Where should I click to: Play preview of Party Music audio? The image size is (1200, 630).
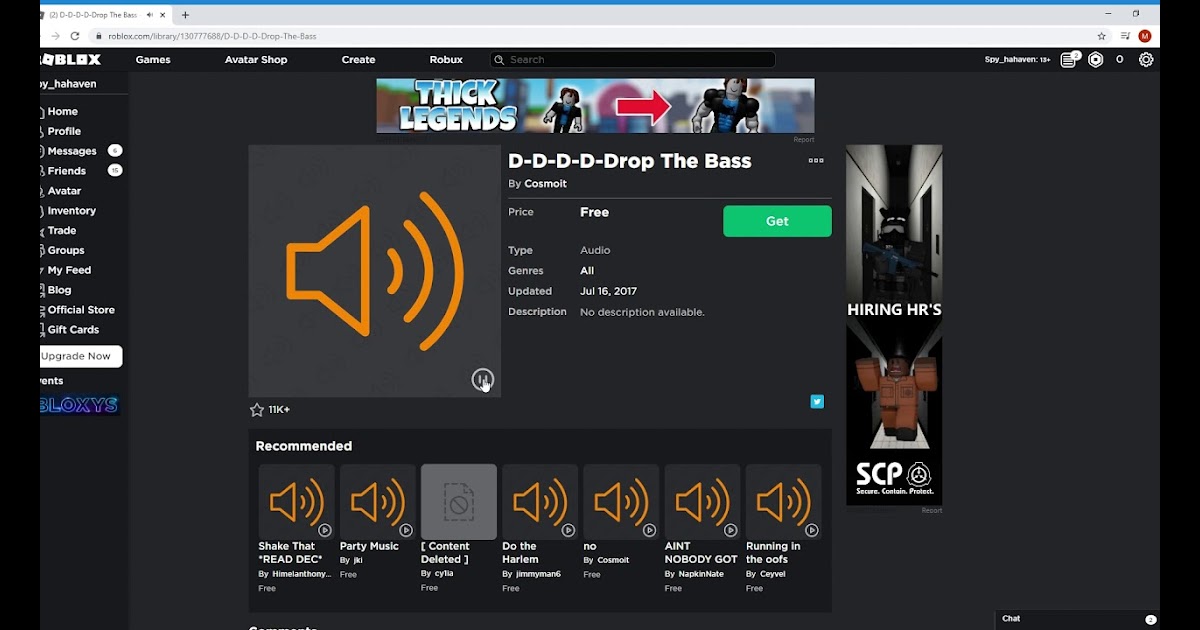pos(406,530)
